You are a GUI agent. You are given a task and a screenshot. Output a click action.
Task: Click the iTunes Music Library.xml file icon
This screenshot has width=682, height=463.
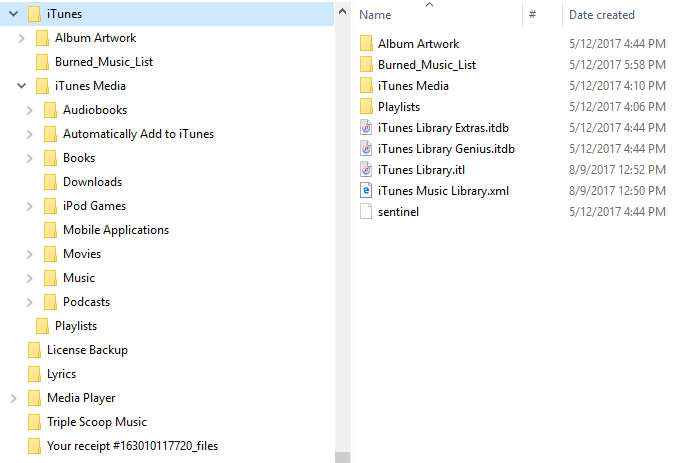[366, 190]
